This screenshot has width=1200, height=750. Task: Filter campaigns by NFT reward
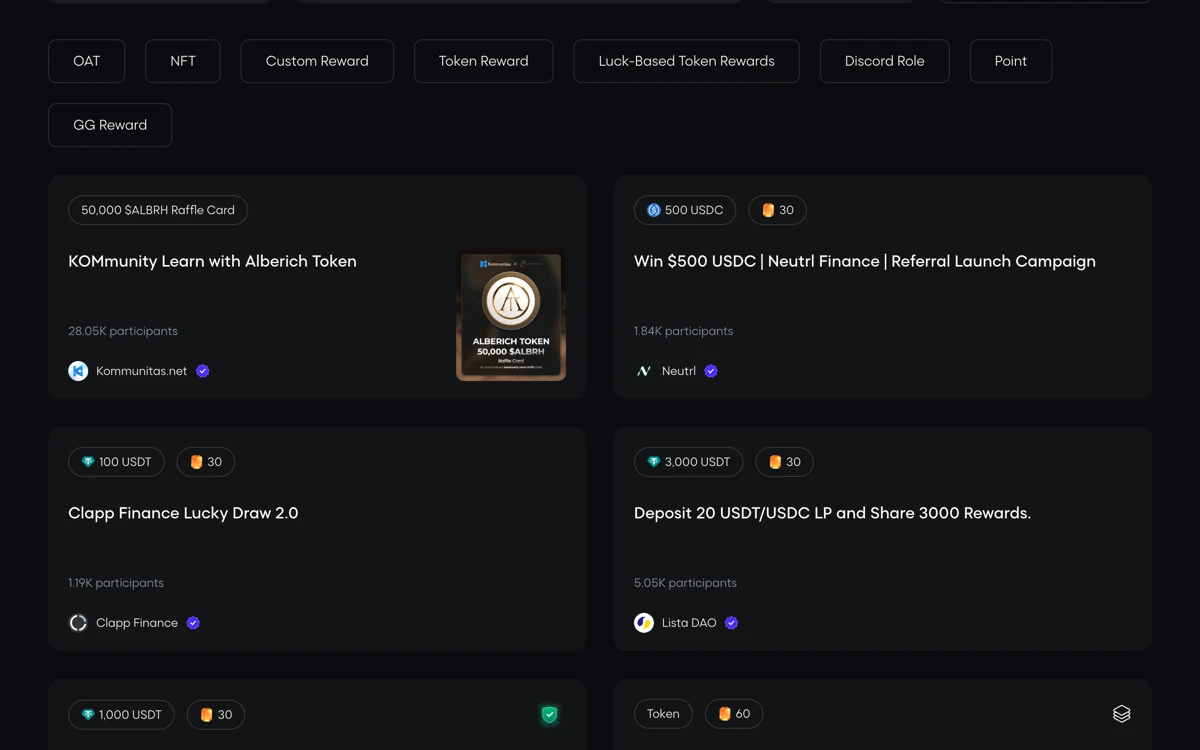click(x=183, y=61)
